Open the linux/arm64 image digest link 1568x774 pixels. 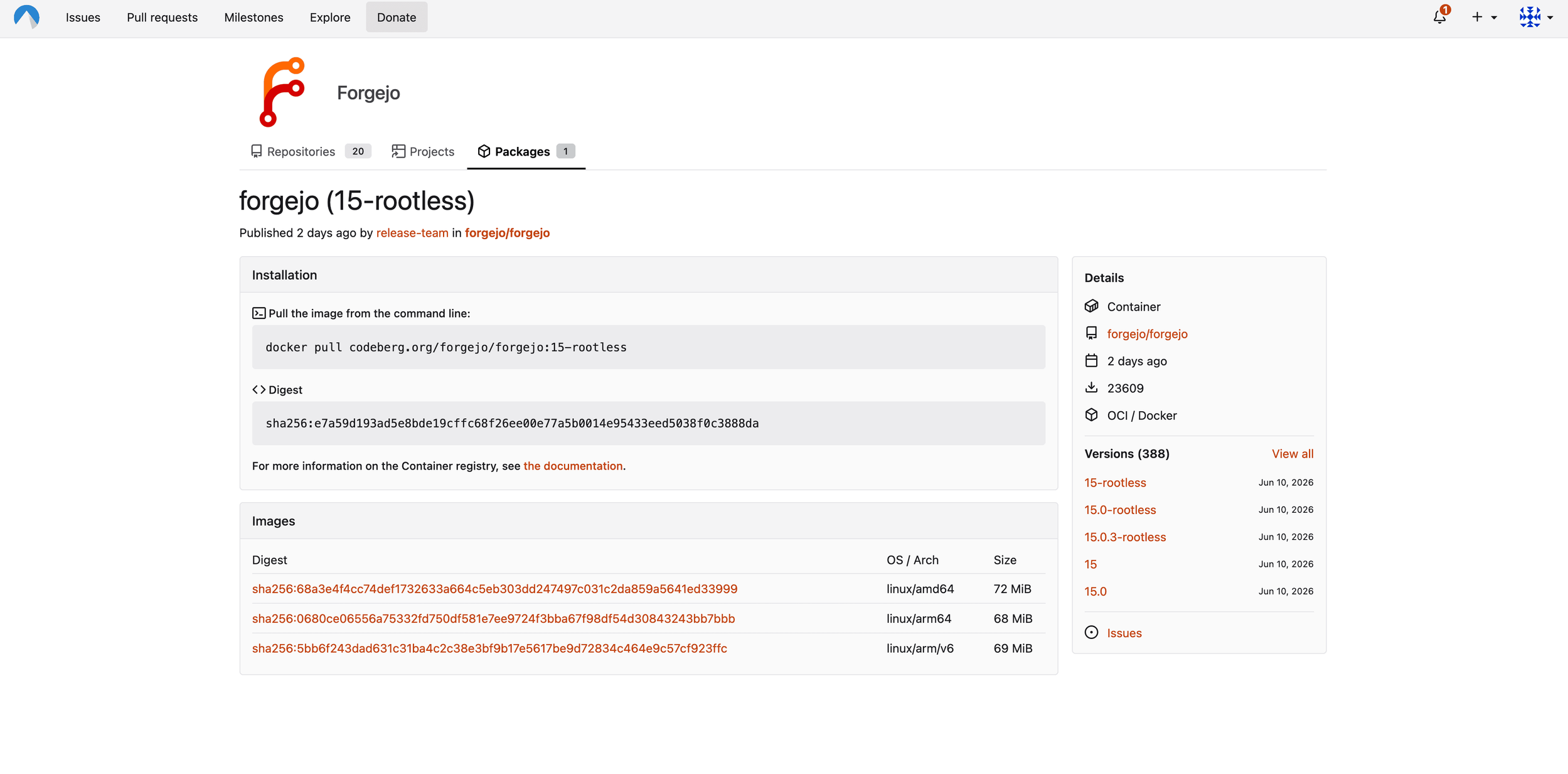coord(493,618)
